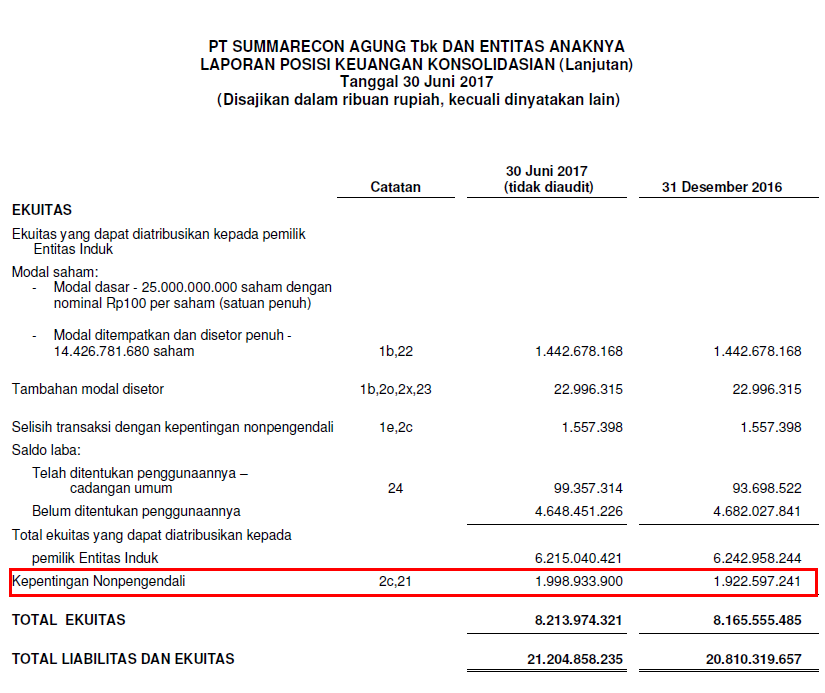Click note reference '1e,2c'
The width and height of the screenshot is (825, 693).
395,427
